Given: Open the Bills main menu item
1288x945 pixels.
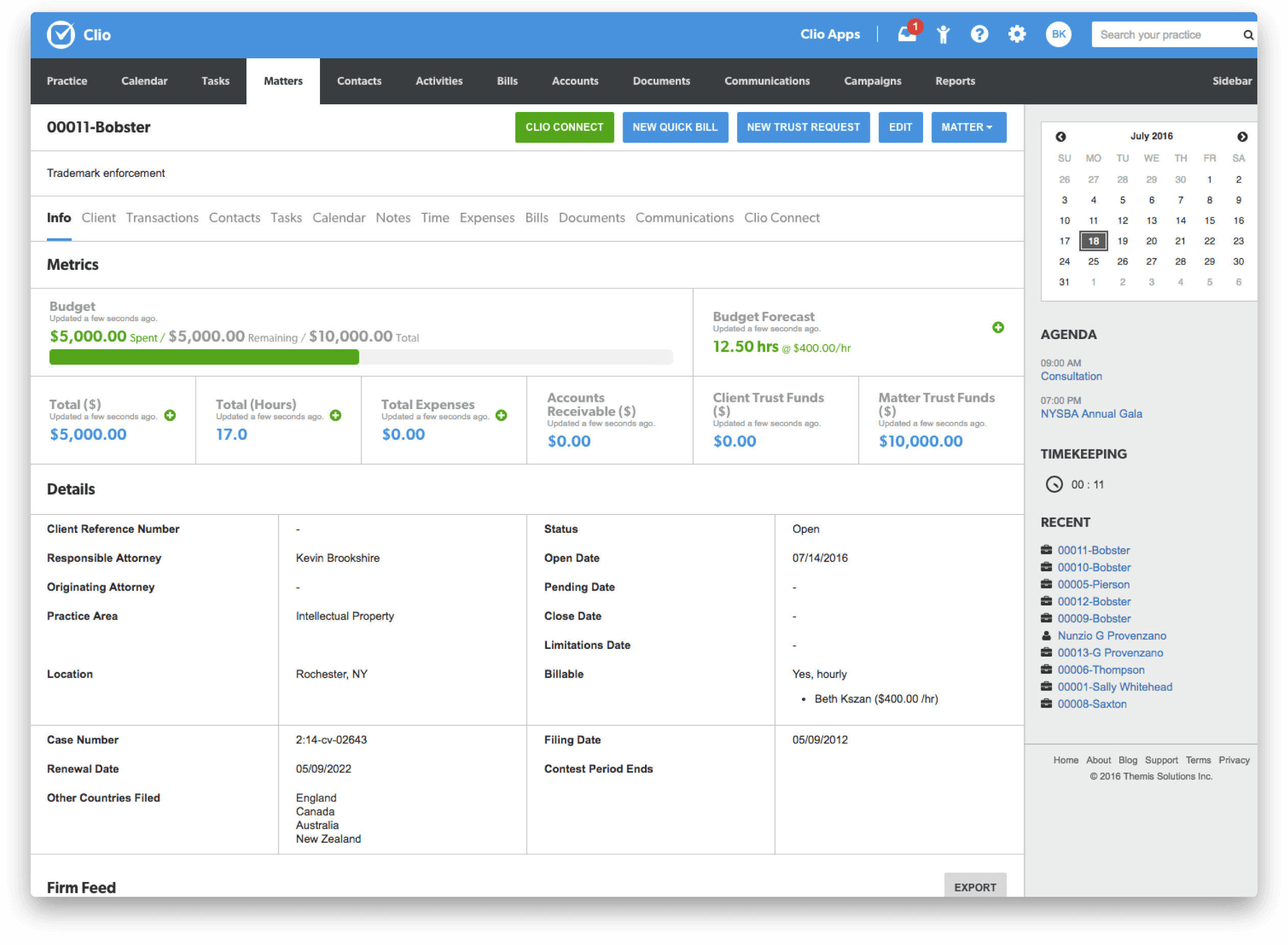Looking at the screenshot, I should click(507, 81).
